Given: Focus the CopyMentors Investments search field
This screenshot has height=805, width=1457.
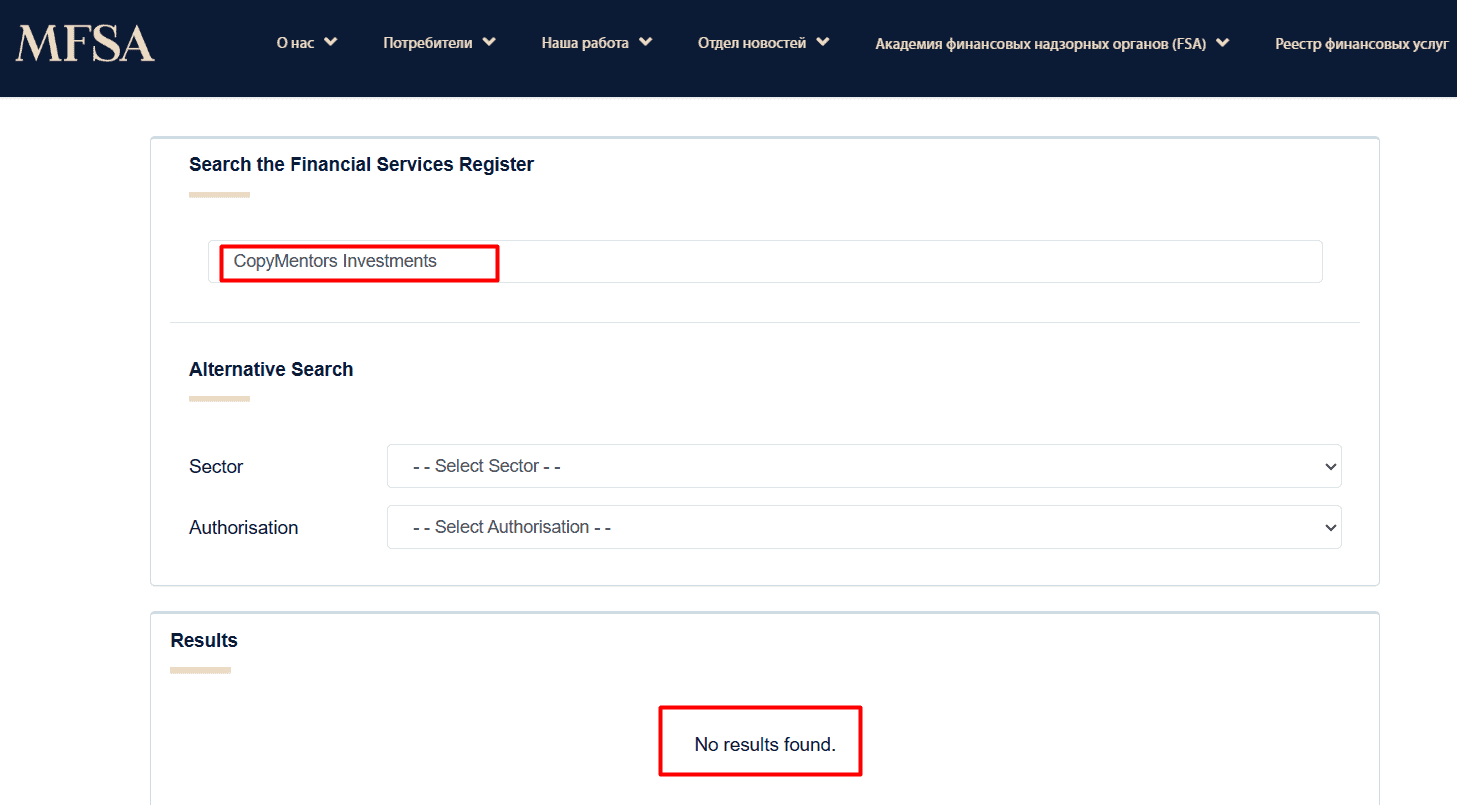Looking at the screenshot, I should point(764,261).
